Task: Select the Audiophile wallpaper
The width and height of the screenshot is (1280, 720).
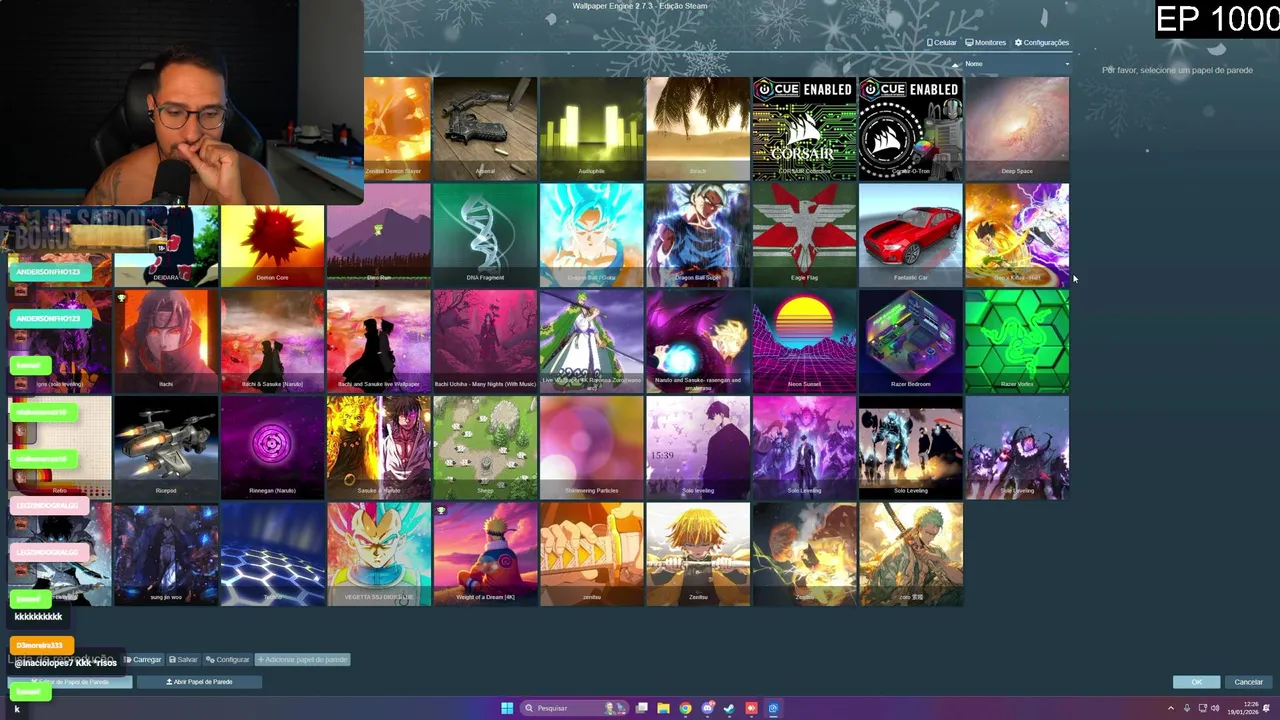Action: tap(591, 128)
